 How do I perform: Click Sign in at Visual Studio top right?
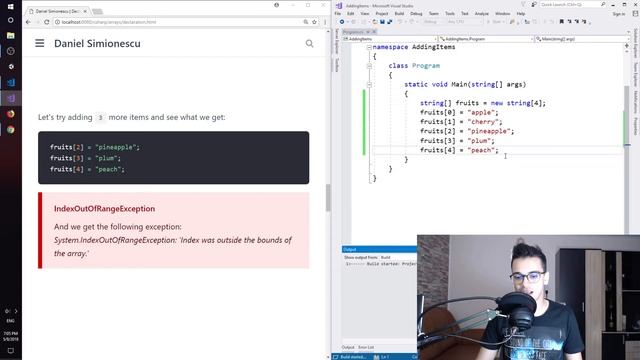coord(618,14)
